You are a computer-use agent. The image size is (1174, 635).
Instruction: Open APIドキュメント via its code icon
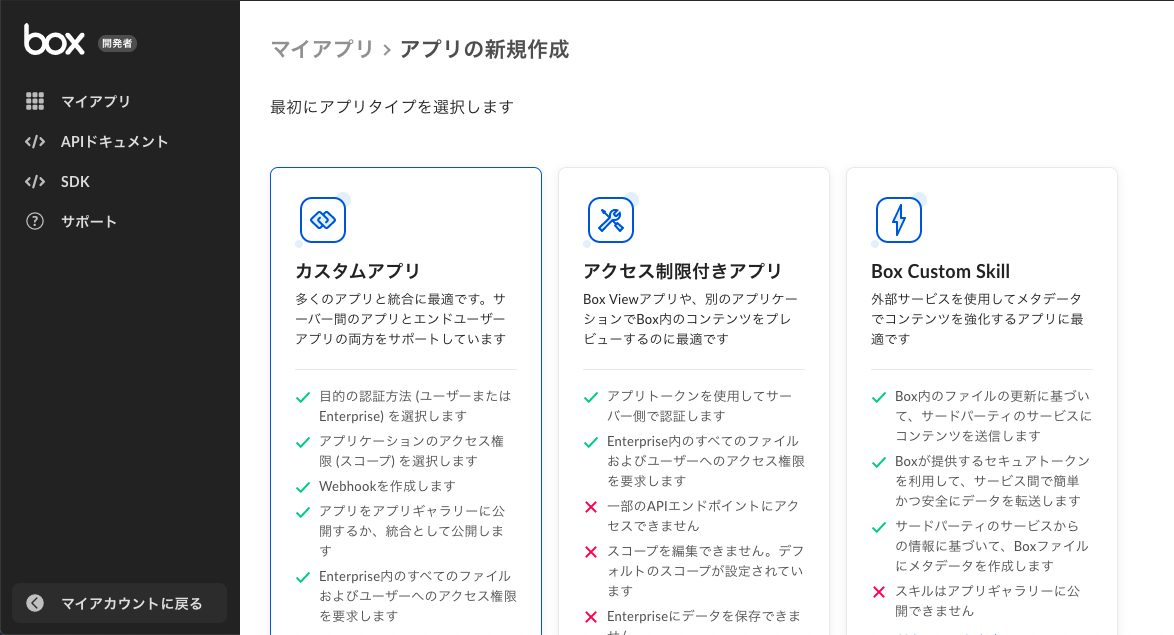point(37,141)
